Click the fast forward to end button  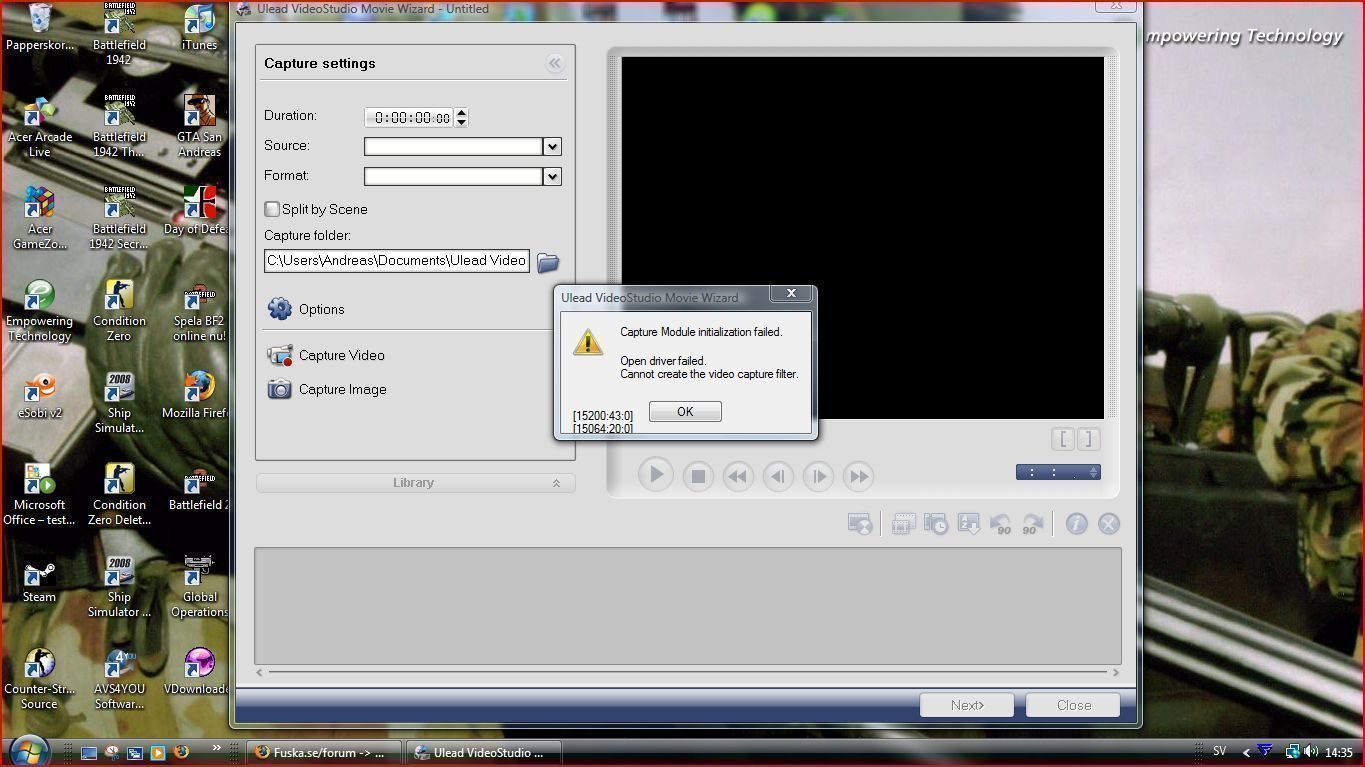858,476
